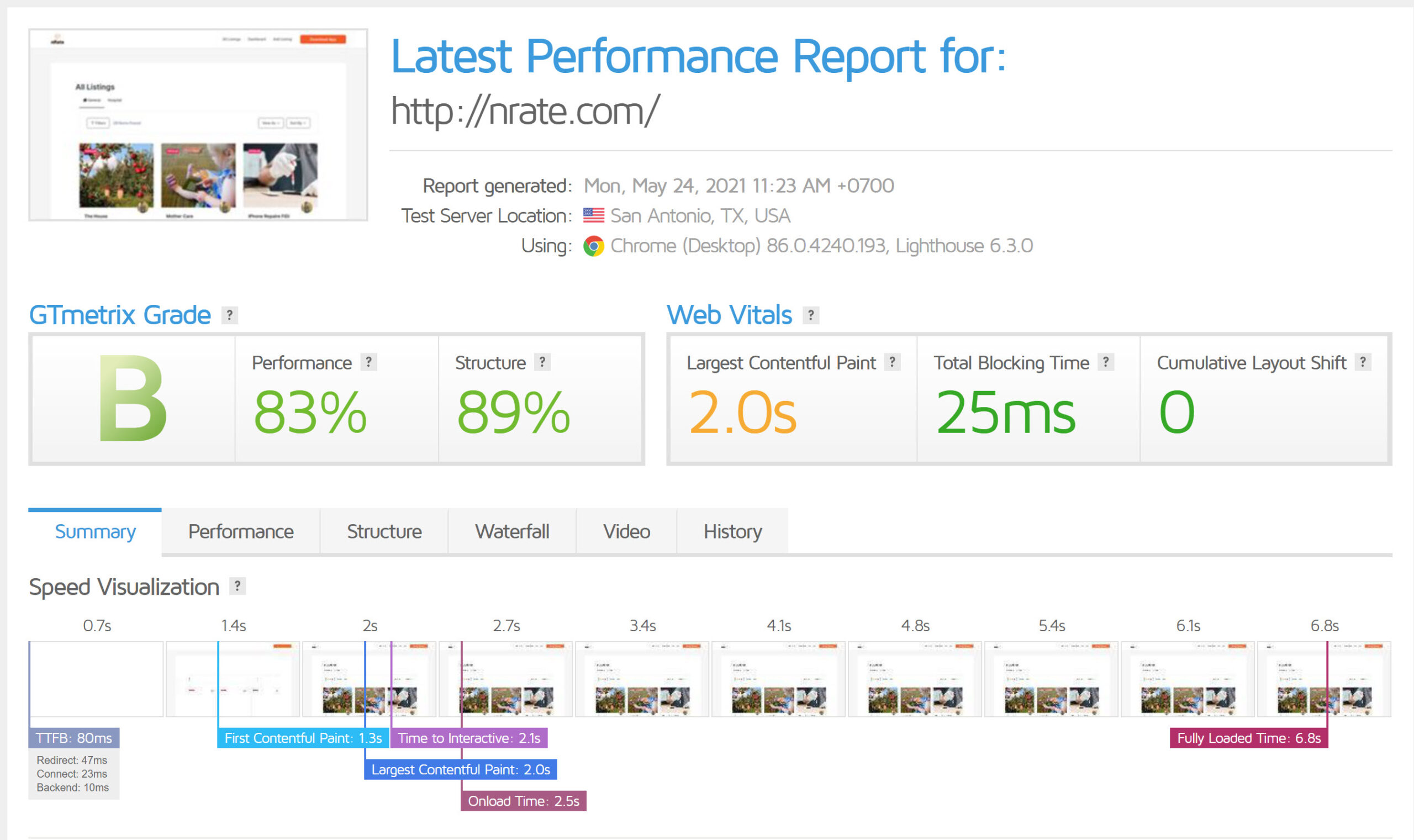
Task: Click Total Blocking Time help icon
Action: tap(1105, 362)
